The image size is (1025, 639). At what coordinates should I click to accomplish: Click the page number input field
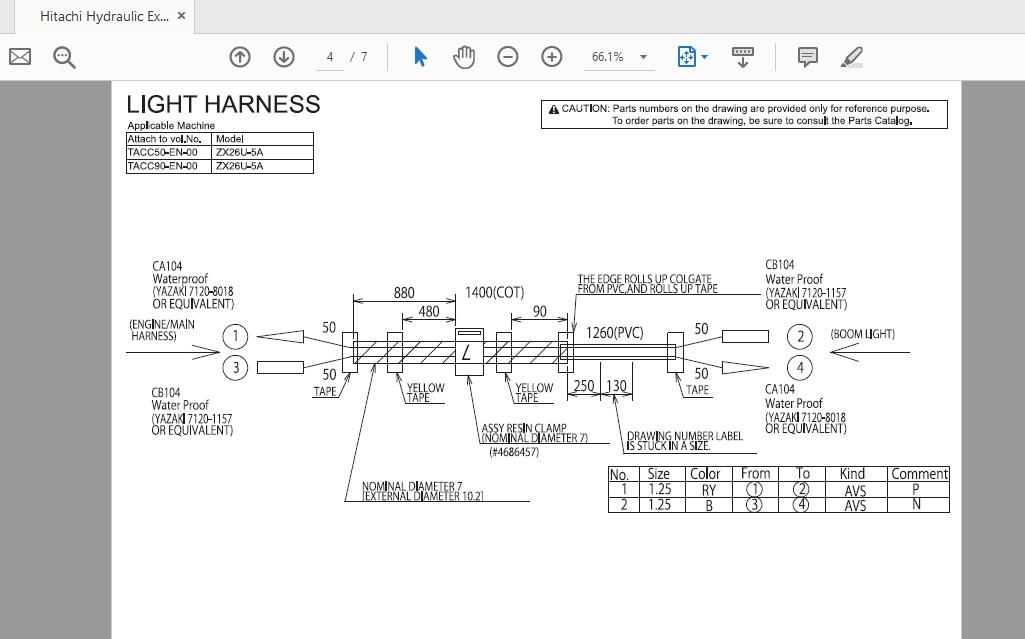(329, 57)
